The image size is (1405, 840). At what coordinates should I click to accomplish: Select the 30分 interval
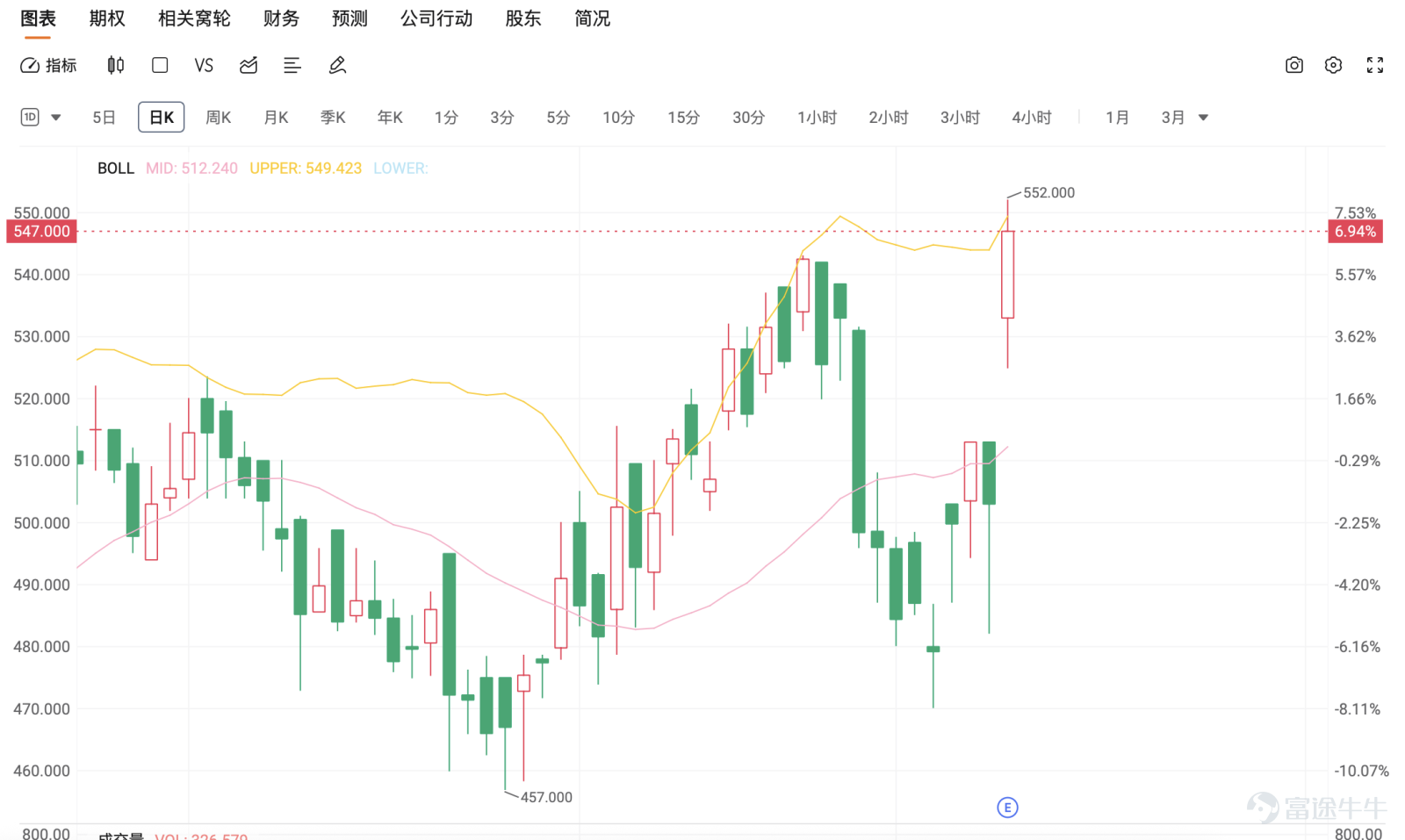point(748,118)
